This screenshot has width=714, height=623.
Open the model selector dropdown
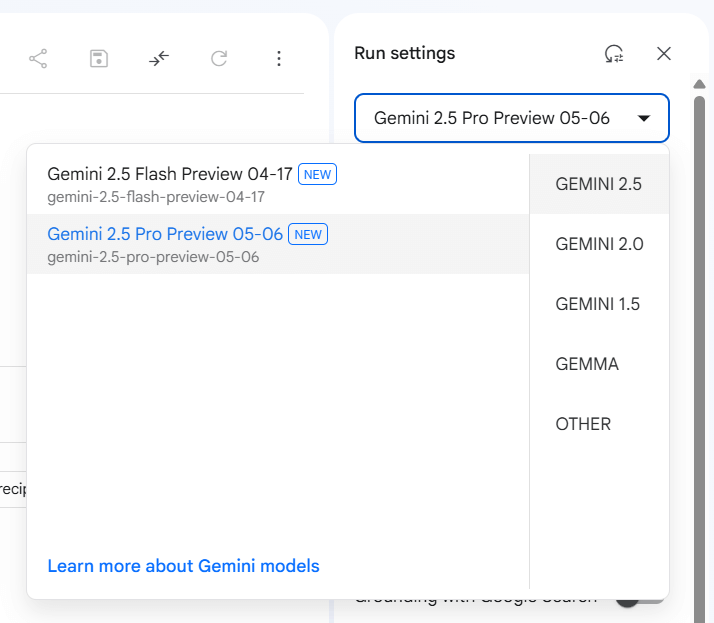(x=512, y=118)
